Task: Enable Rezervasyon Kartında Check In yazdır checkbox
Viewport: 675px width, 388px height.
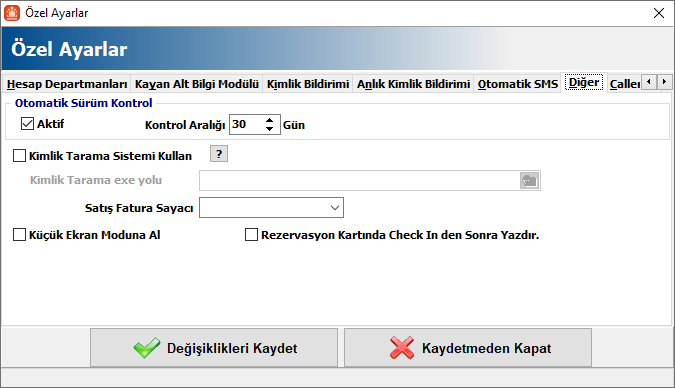Action: coord(251,235)
